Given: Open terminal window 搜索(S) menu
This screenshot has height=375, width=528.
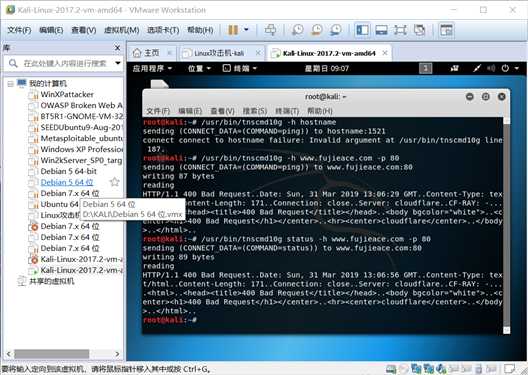Looking at the screenshot, I should (x=255, y=111).
